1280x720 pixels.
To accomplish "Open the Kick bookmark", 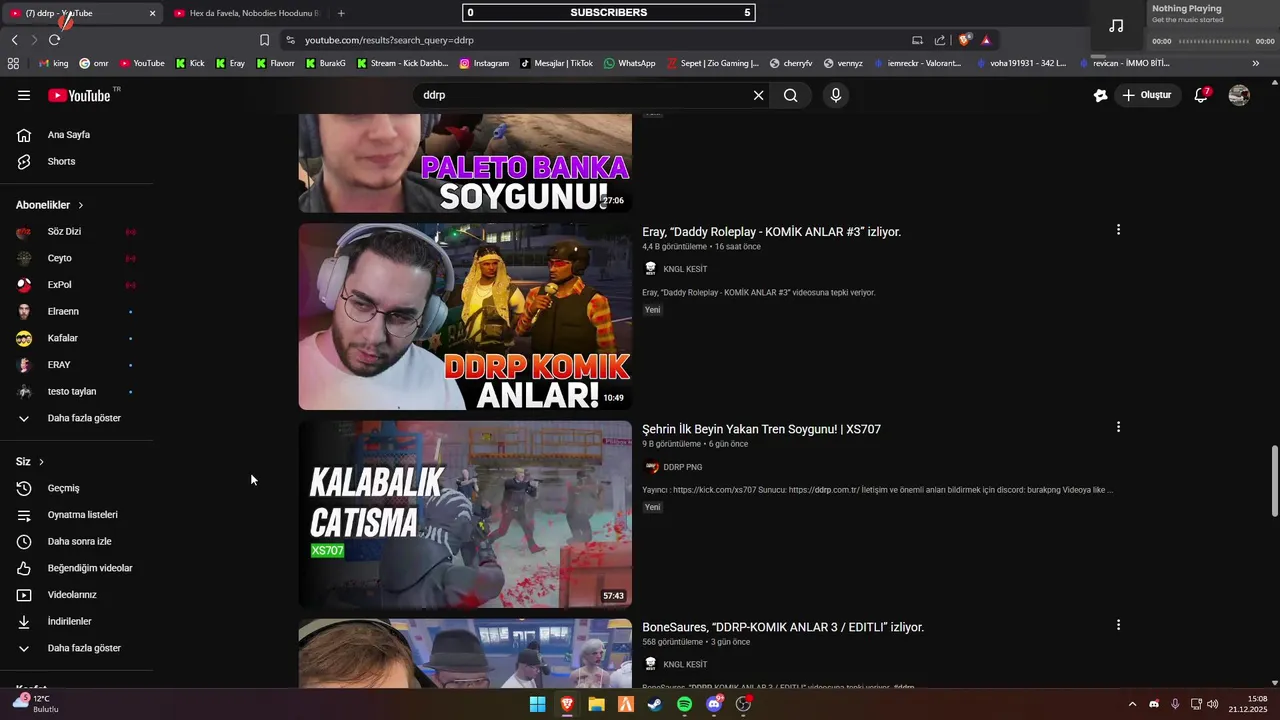I will click(190, 63).
